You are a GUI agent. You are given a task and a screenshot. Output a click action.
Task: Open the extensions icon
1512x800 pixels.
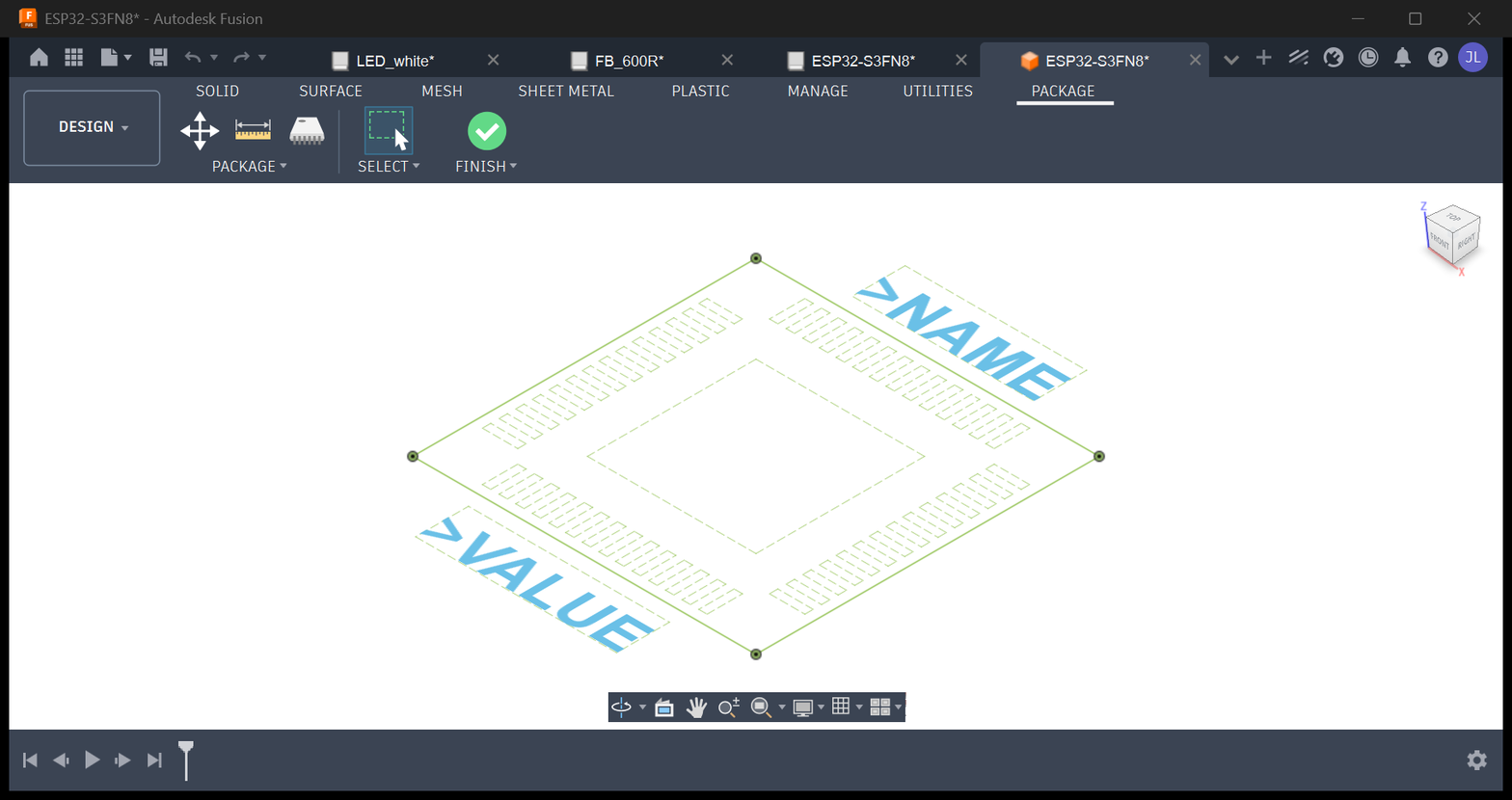point(1298,58)
